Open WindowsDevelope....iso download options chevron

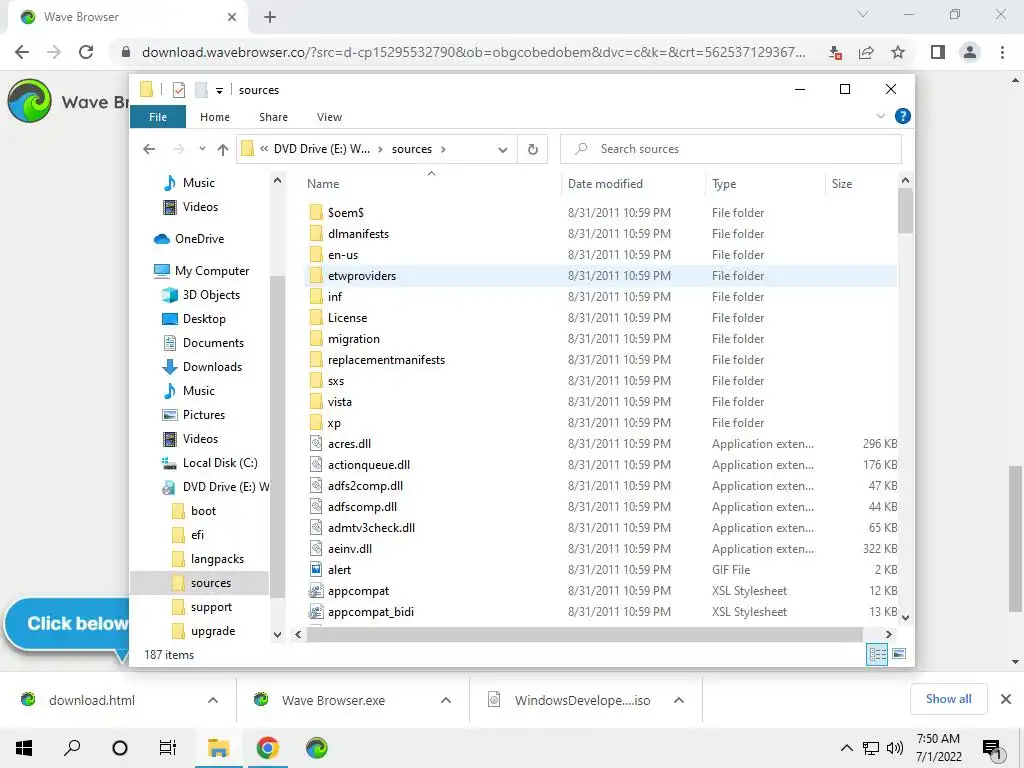[x=679, y=700]
